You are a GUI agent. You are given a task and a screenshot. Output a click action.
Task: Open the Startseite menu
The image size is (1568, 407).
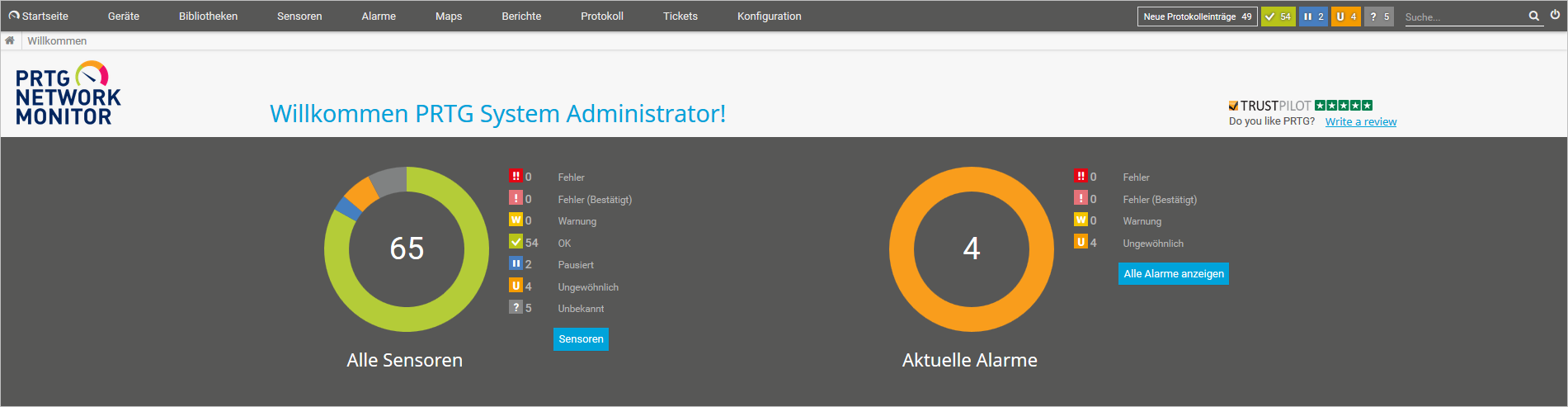[39, 17]
